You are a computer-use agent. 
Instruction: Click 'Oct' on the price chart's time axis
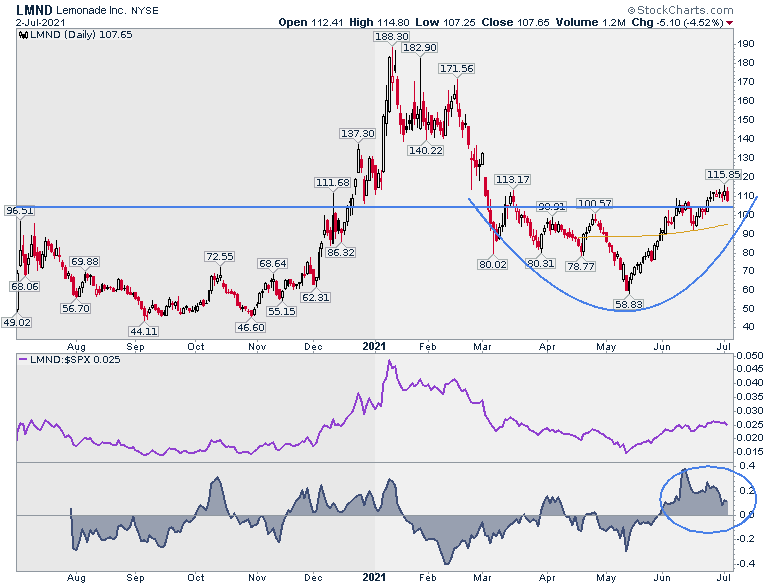[x=195, y=347]
